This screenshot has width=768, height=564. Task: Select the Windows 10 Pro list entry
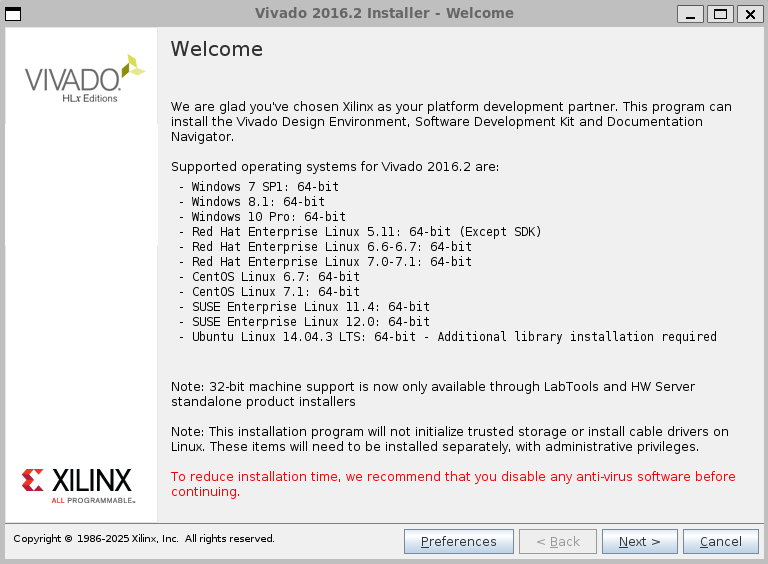[268, 216]
